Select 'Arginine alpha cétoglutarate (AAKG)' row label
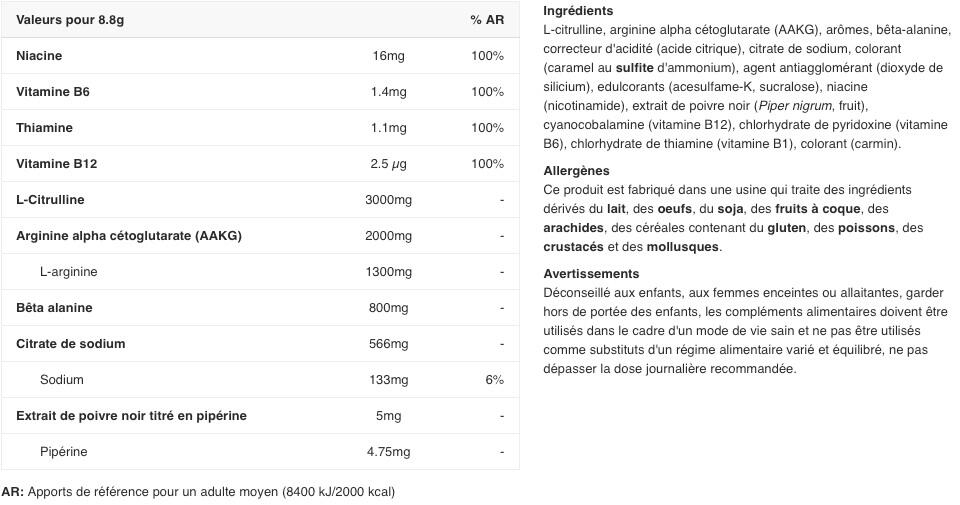The height and width of the screenshot is (505, 960). (x=129, y=236)
